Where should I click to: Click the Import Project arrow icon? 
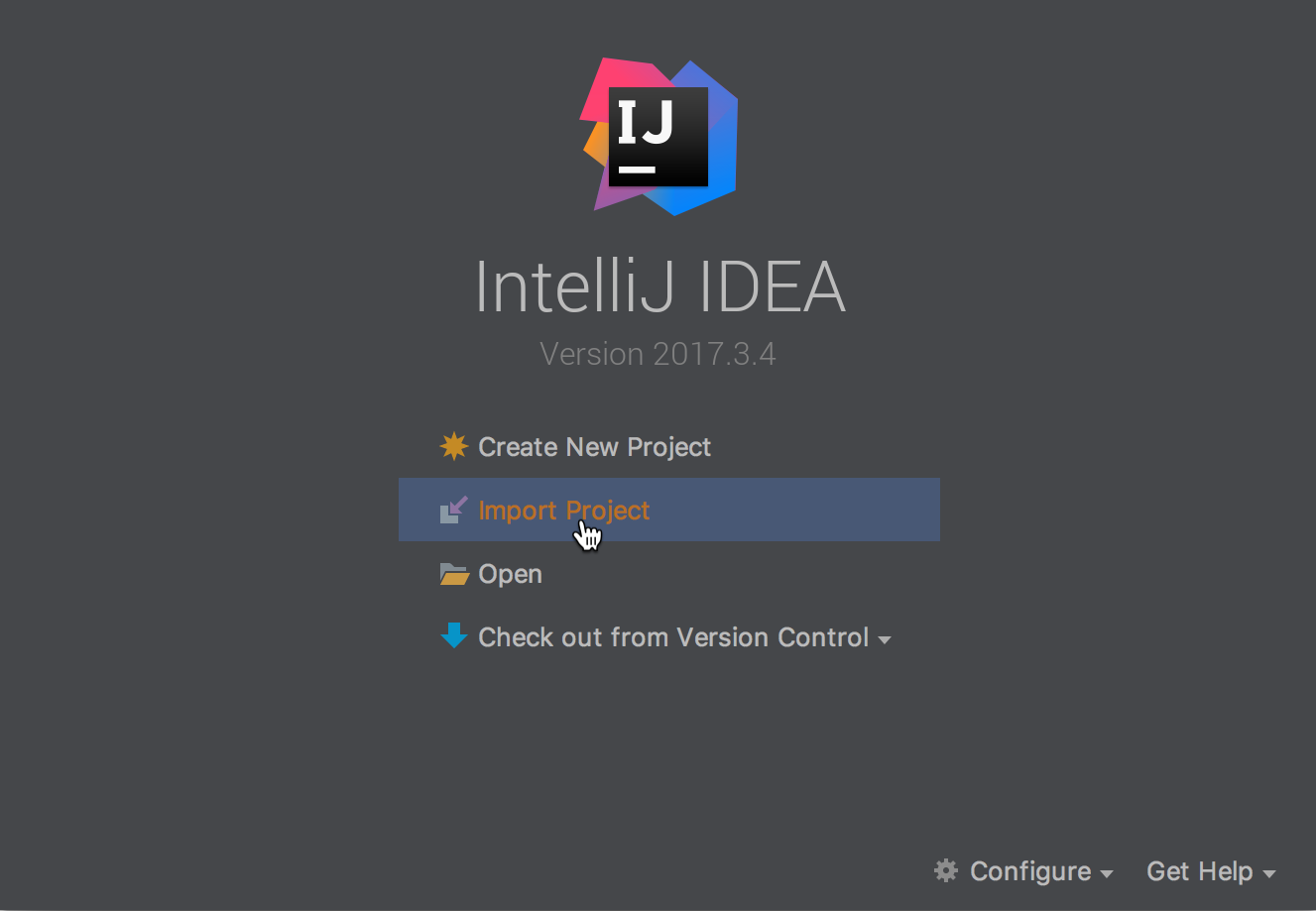[x=454, y=510]
